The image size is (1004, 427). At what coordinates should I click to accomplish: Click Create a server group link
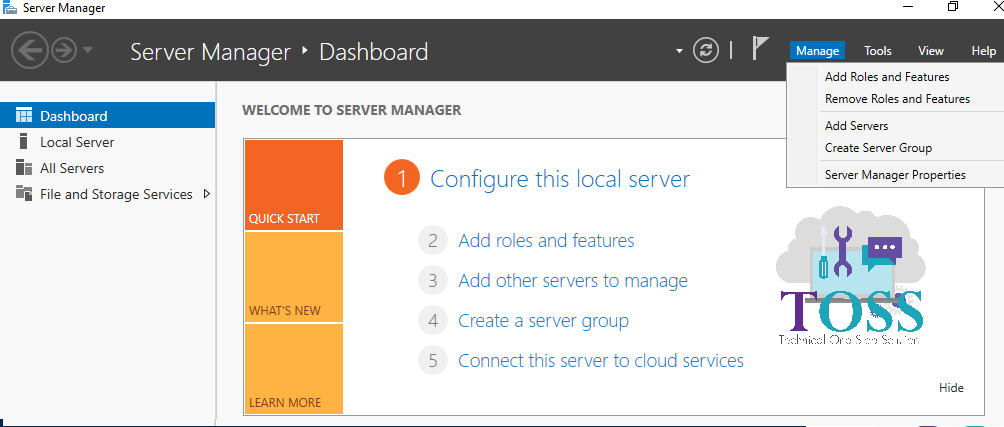[x=544, y=320]
